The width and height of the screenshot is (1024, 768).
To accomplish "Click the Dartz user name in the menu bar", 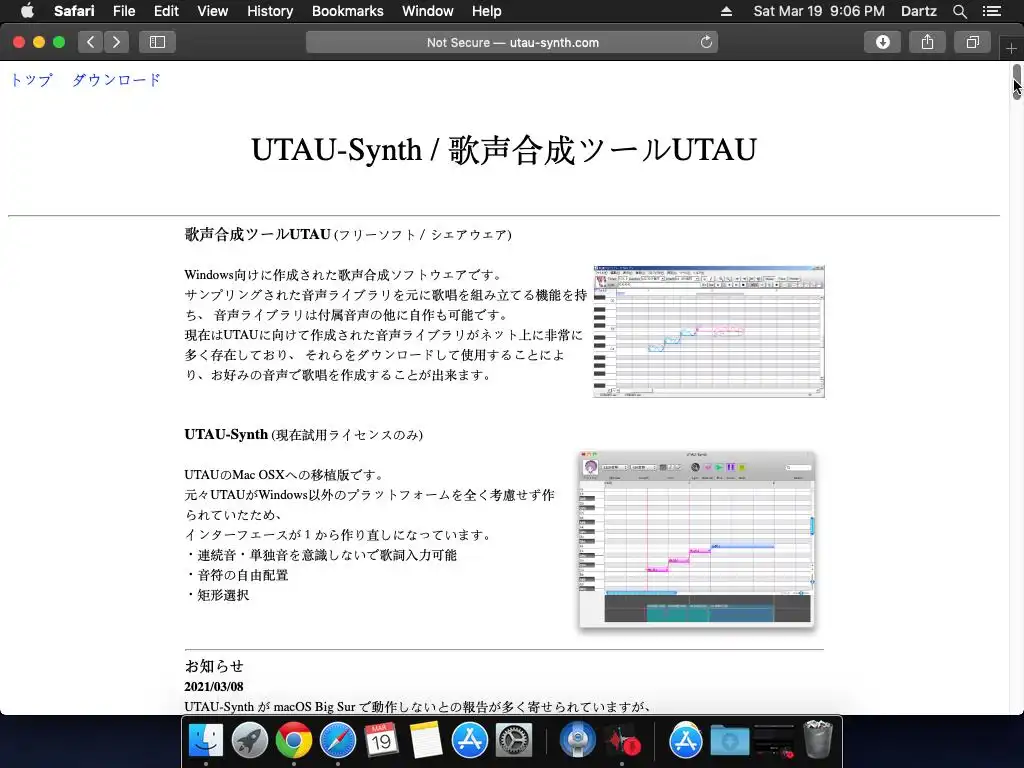I will point(918,11).
